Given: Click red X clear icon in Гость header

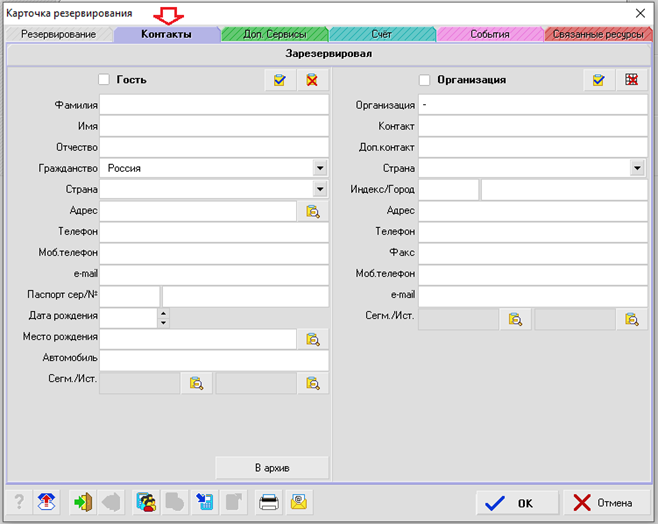Looking at the screenshot, I should [x=312, y=80].
